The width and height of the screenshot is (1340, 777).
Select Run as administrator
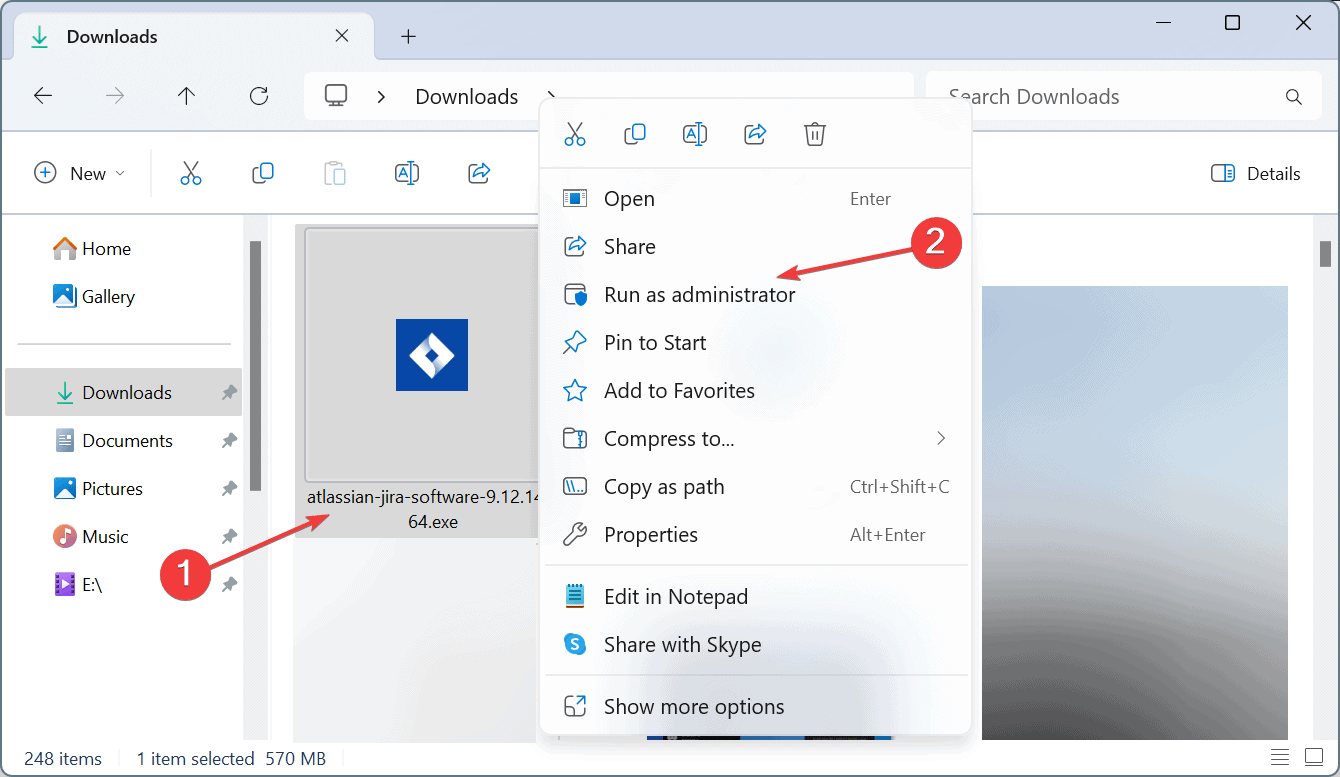[x=755, y=294]
